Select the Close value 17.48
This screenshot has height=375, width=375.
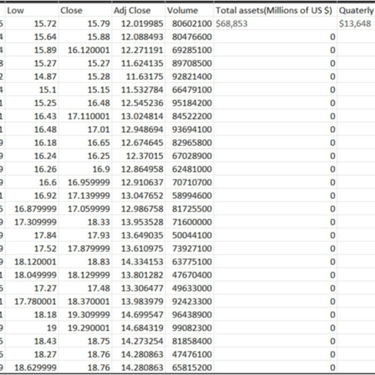(x=99, y=288)
